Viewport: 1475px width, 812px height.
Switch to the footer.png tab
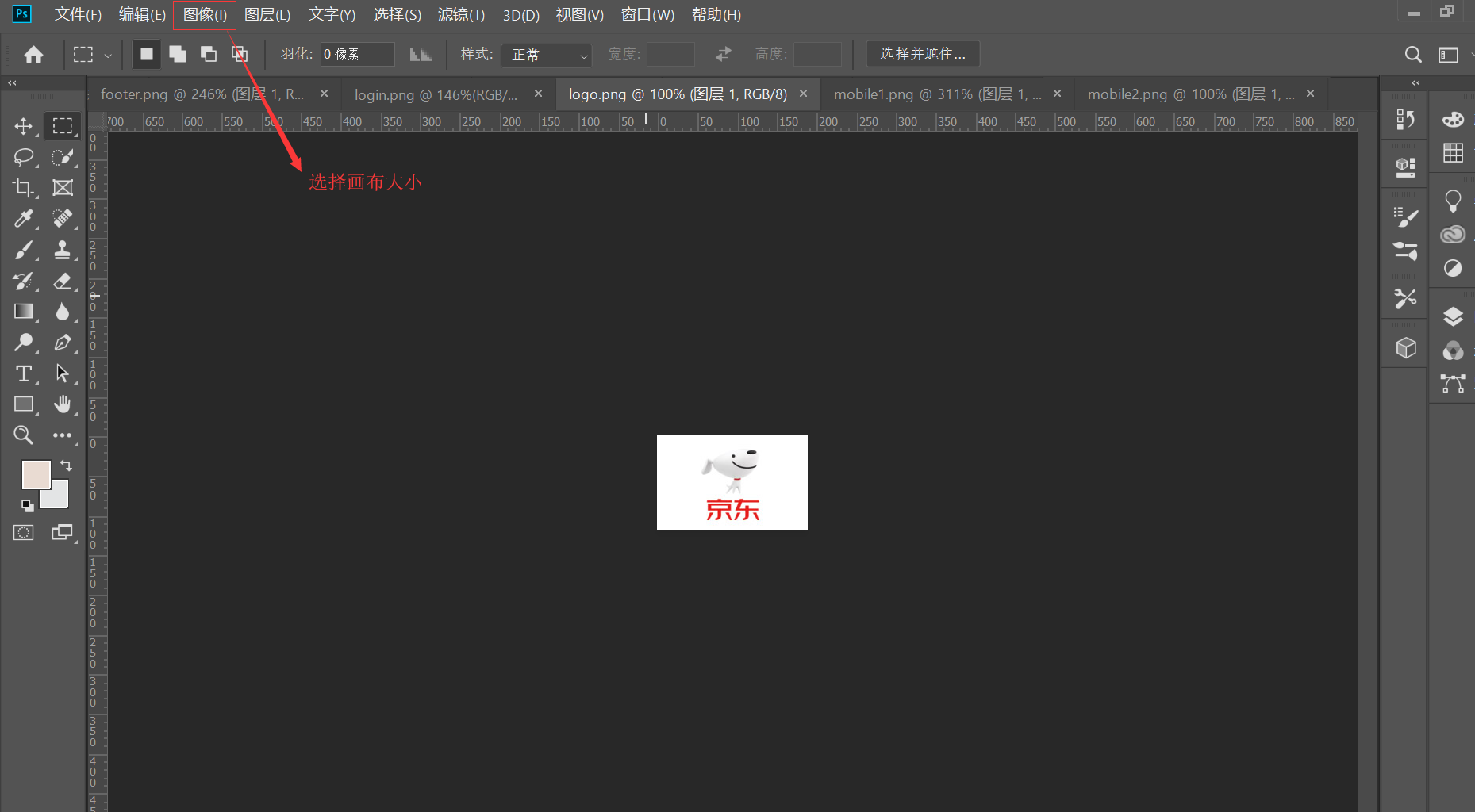click(202, 94)
